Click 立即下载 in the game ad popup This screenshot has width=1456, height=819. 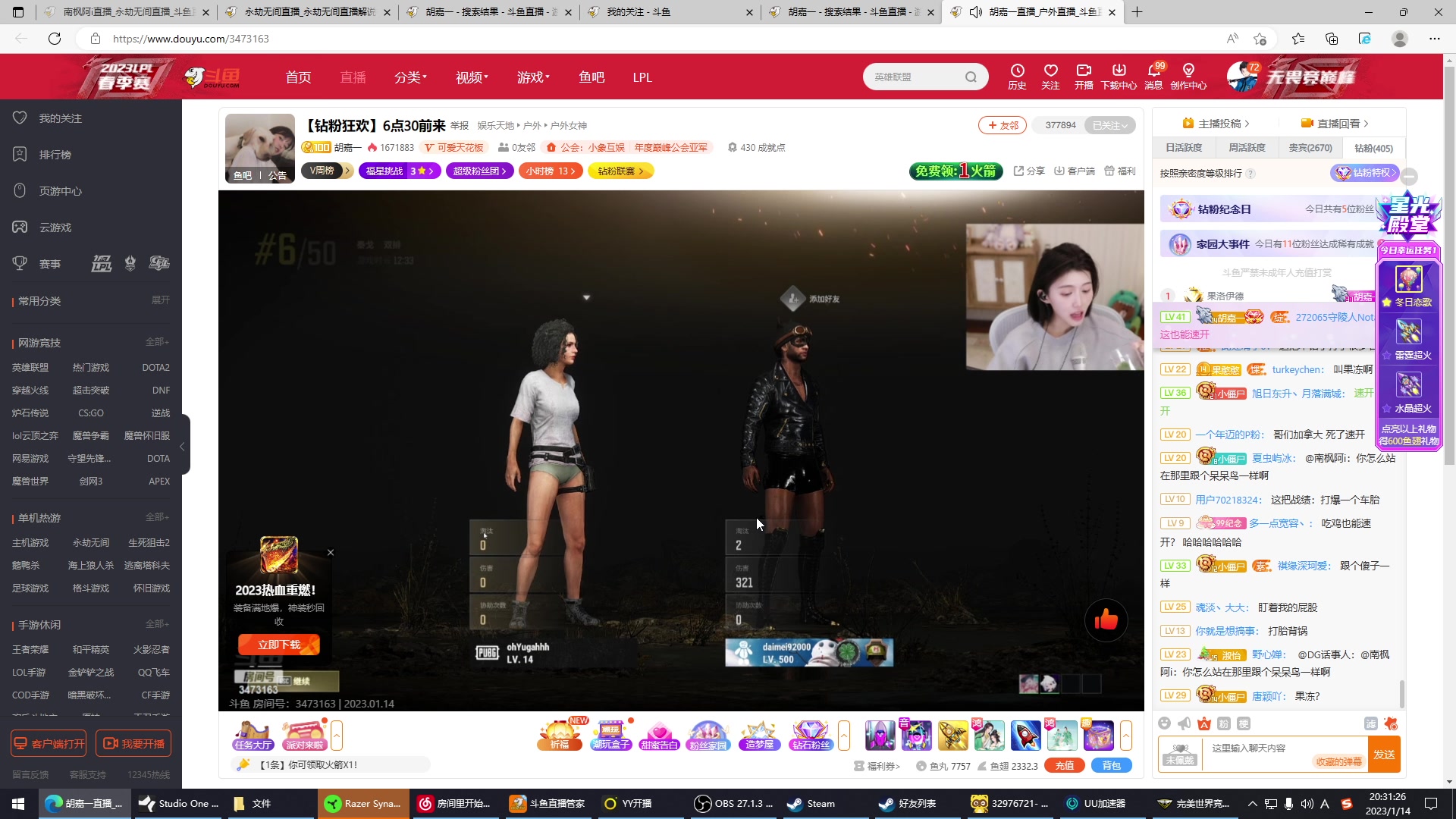279,645
